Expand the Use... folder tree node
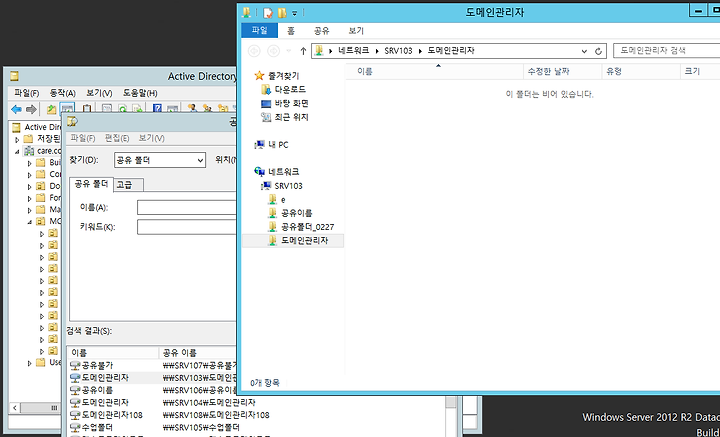The image size is (720, 437). 29,363
